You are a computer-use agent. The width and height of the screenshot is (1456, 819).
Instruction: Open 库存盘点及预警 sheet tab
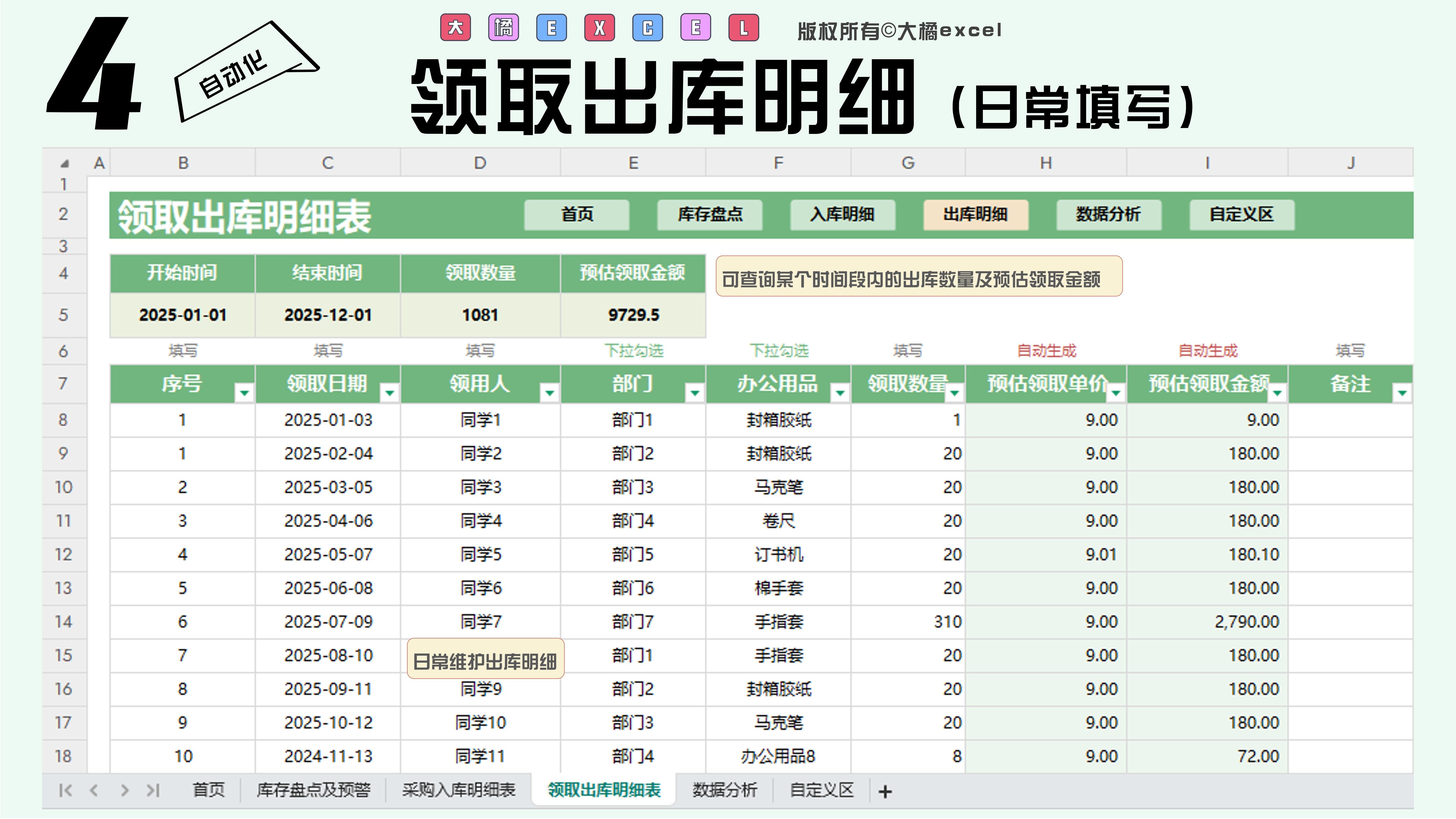314,790
